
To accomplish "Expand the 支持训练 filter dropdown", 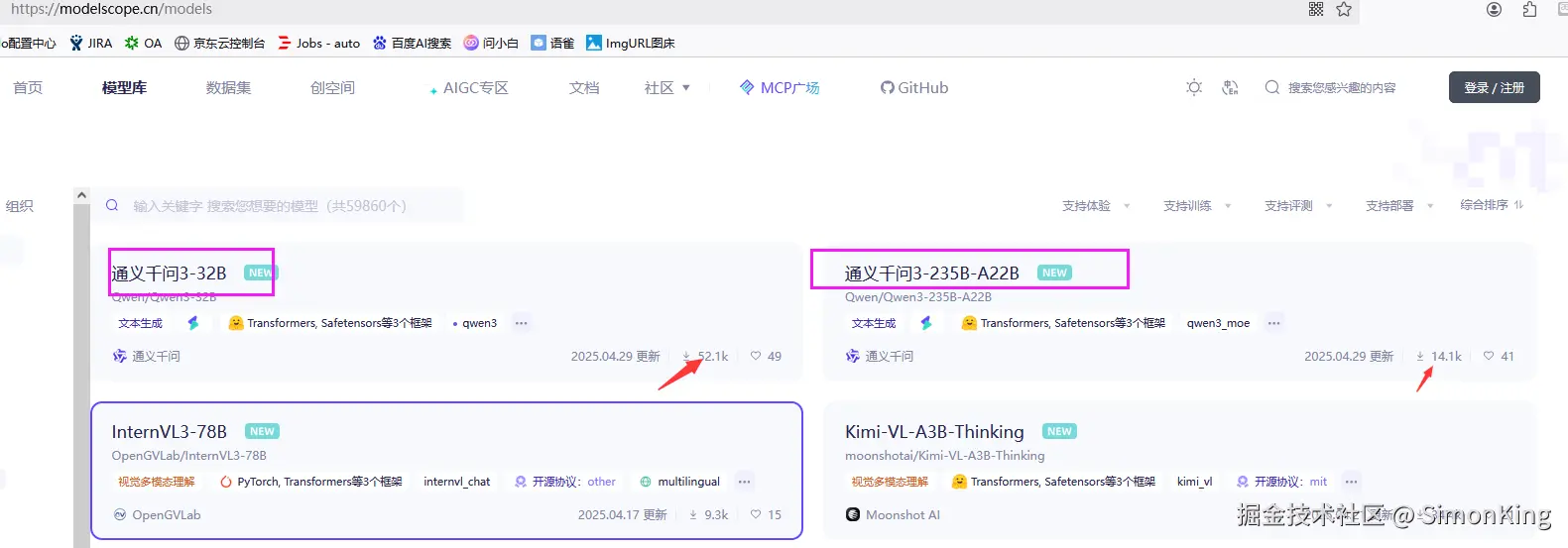I will tap(1197, 205).
